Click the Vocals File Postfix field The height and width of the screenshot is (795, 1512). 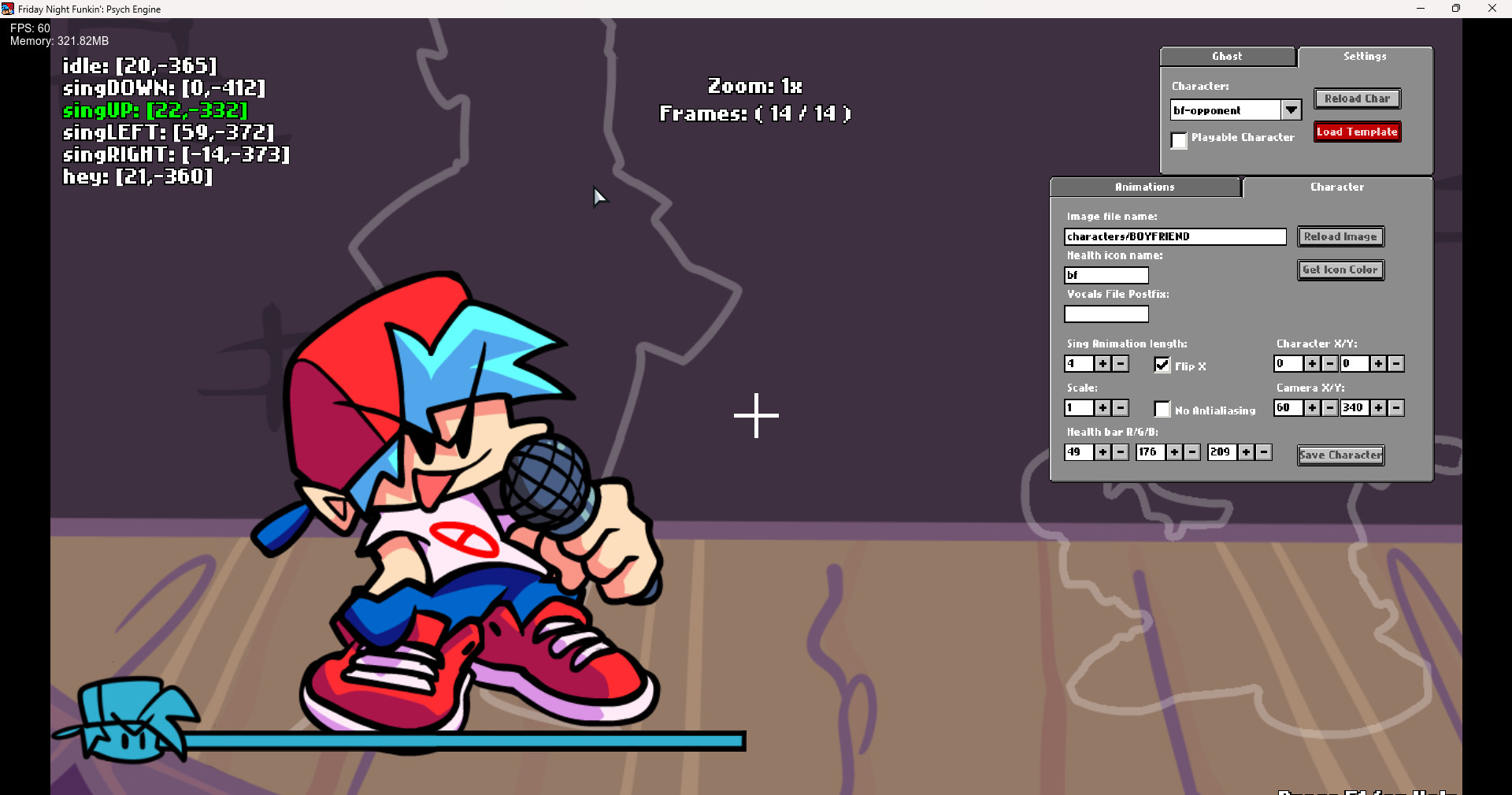[1106, 314]
